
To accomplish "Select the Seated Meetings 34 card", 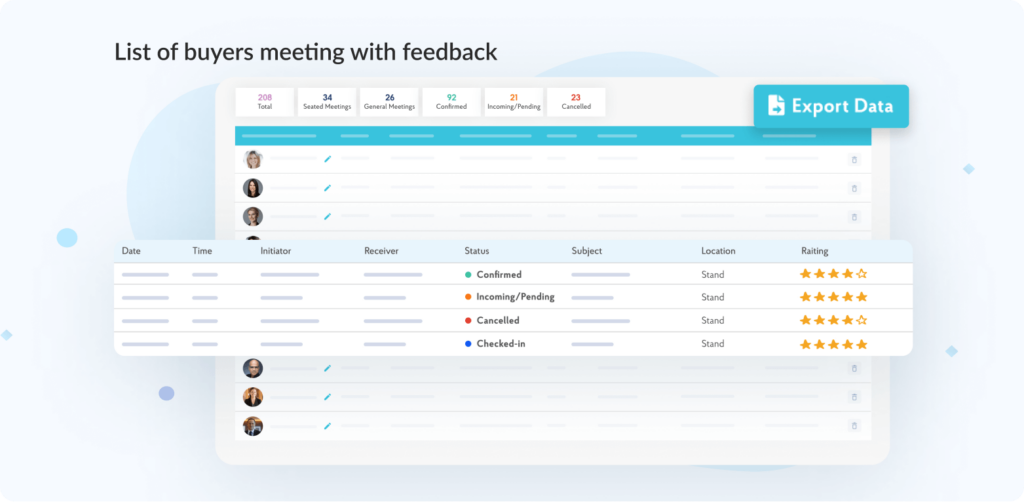I will [x=327, y=102].
